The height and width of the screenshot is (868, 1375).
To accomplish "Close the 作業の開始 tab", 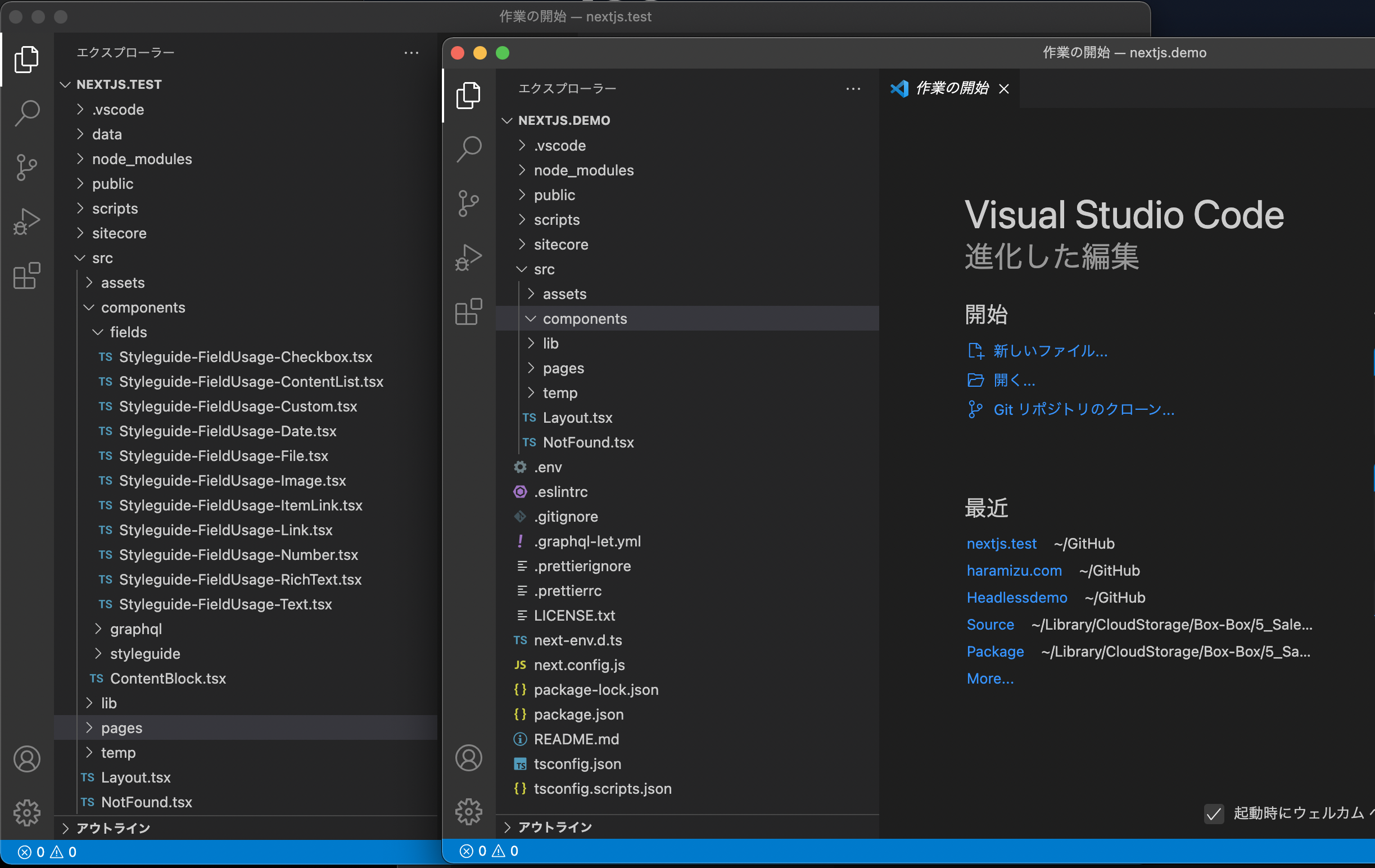I will pyautogui.click(x=1004, y=89).
